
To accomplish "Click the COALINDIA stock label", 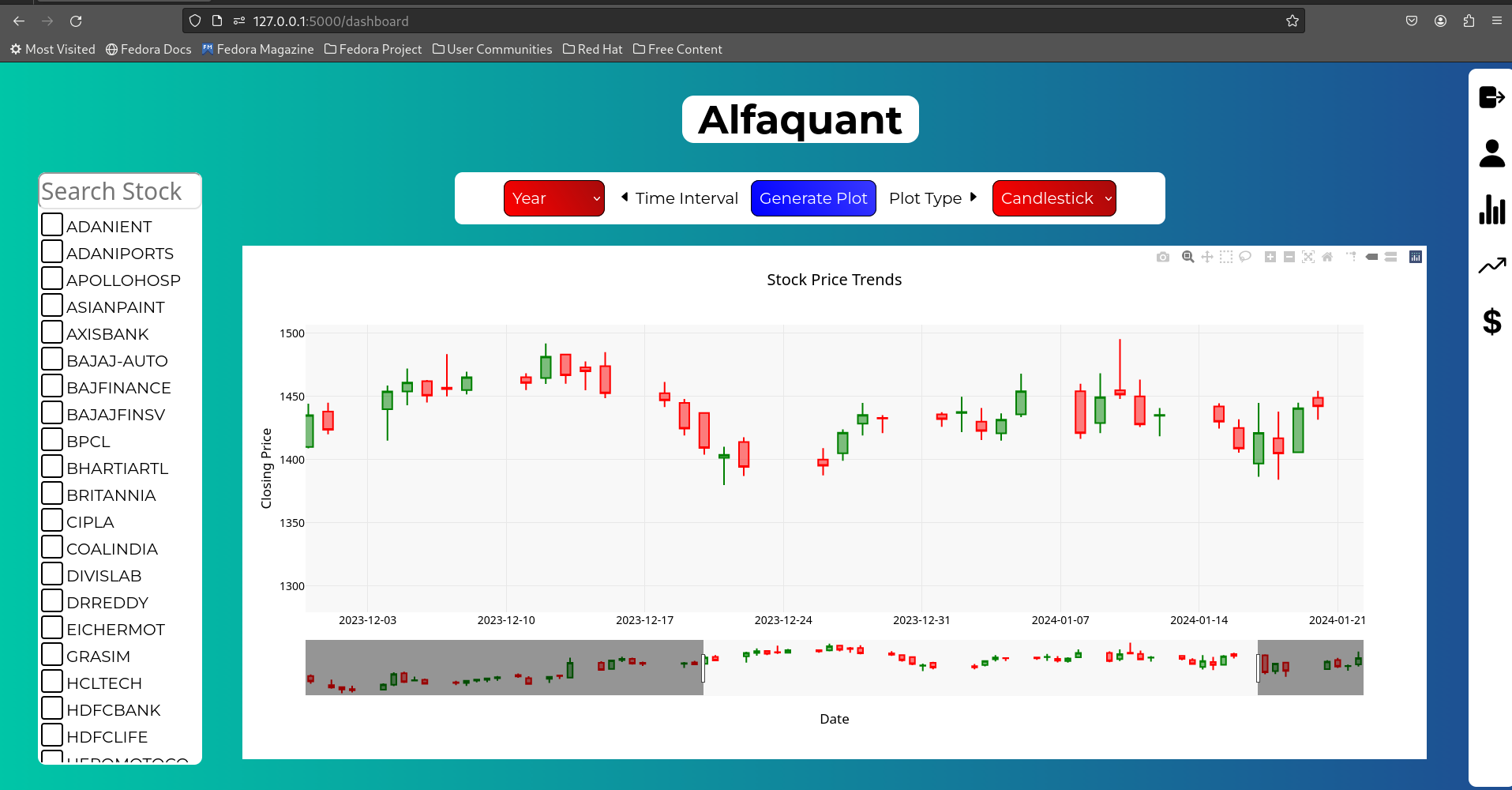I will (x=112, y=549).
